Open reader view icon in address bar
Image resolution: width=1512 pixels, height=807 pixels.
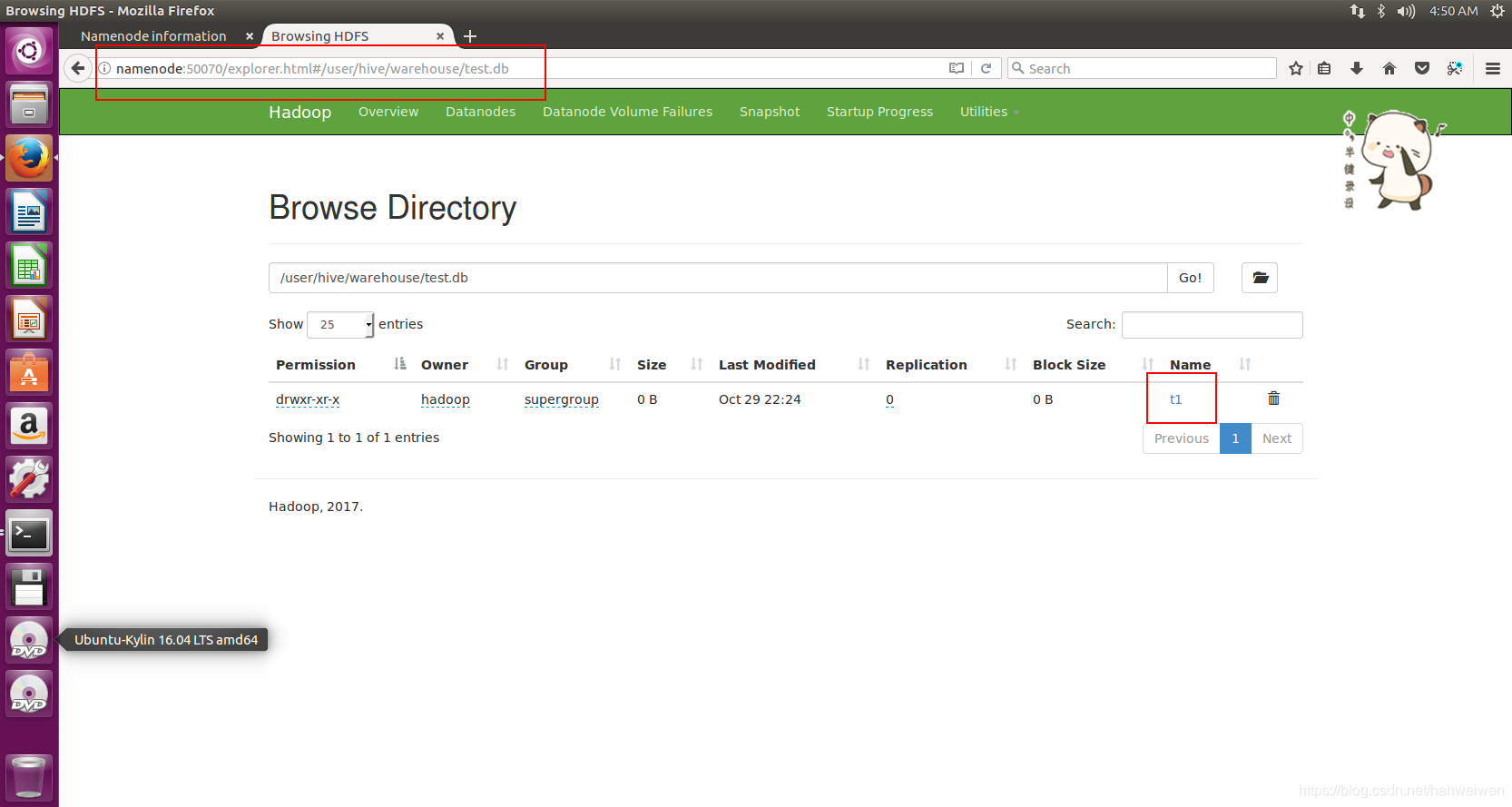(956, 68)
